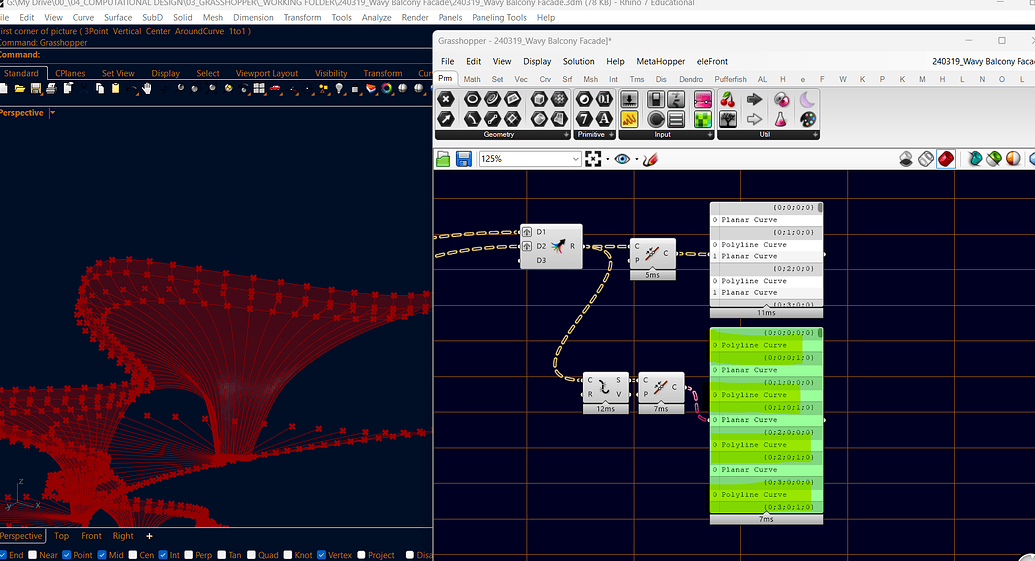This screenshot has height=561, width=1035.
Task: Open the 125% zoom level dropdown
Action: click(575, 159)
